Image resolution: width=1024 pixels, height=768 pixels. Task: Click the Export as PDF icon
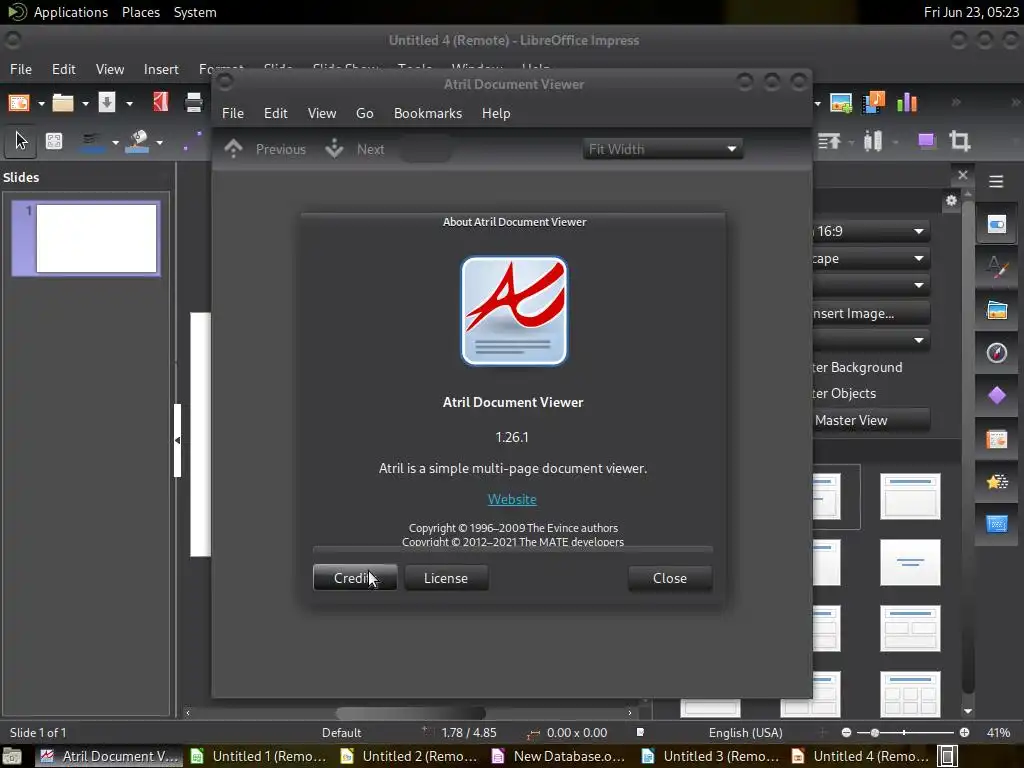pos(161,102)
